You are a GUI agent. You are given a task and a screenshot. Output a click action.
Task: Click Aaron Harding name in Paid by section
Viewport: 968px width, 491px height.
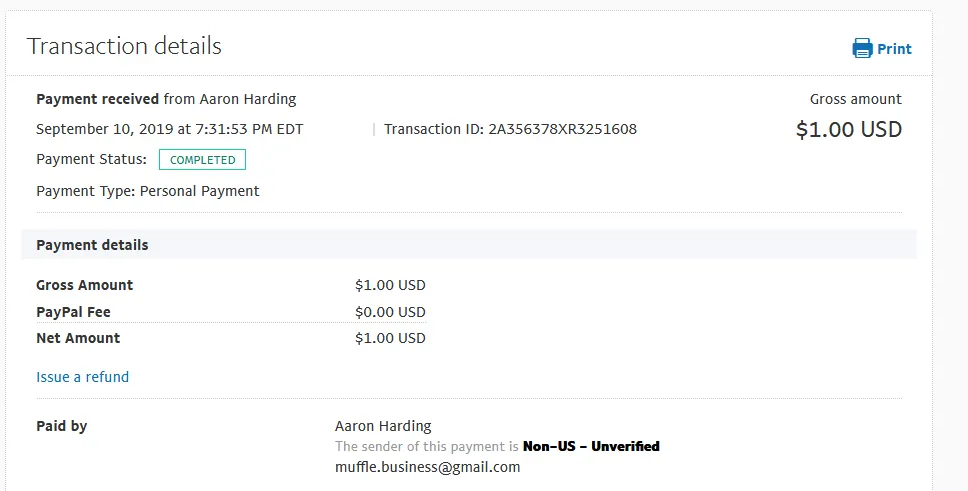point(383,426)
